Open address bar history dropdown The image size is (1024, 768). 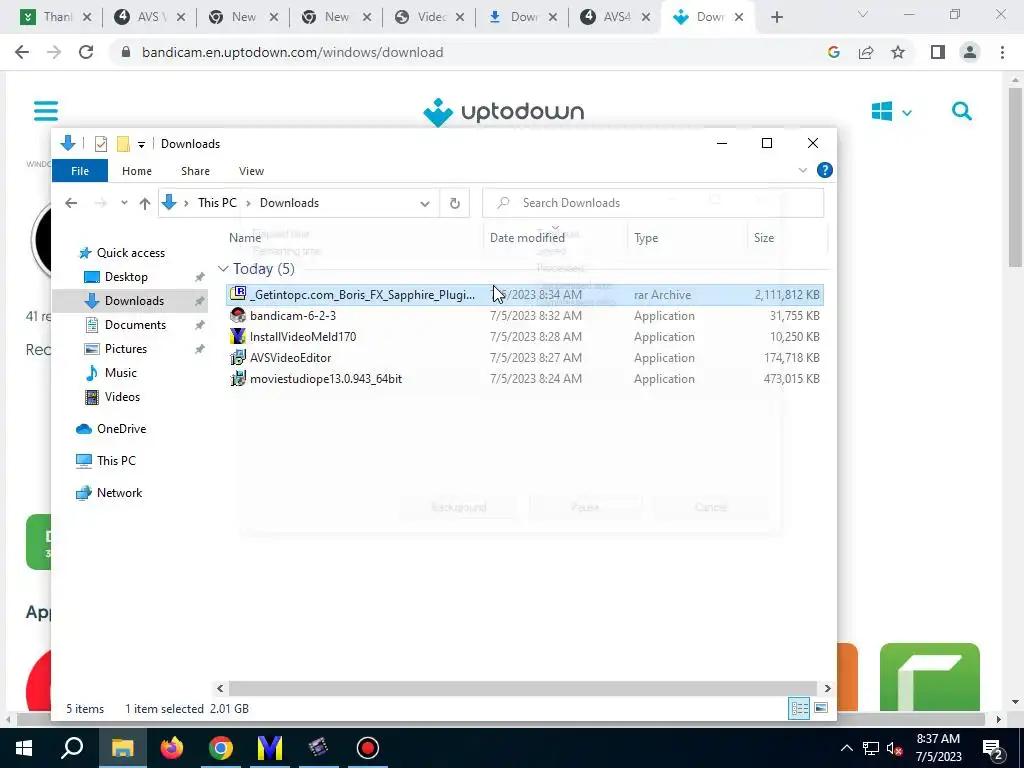424,203
